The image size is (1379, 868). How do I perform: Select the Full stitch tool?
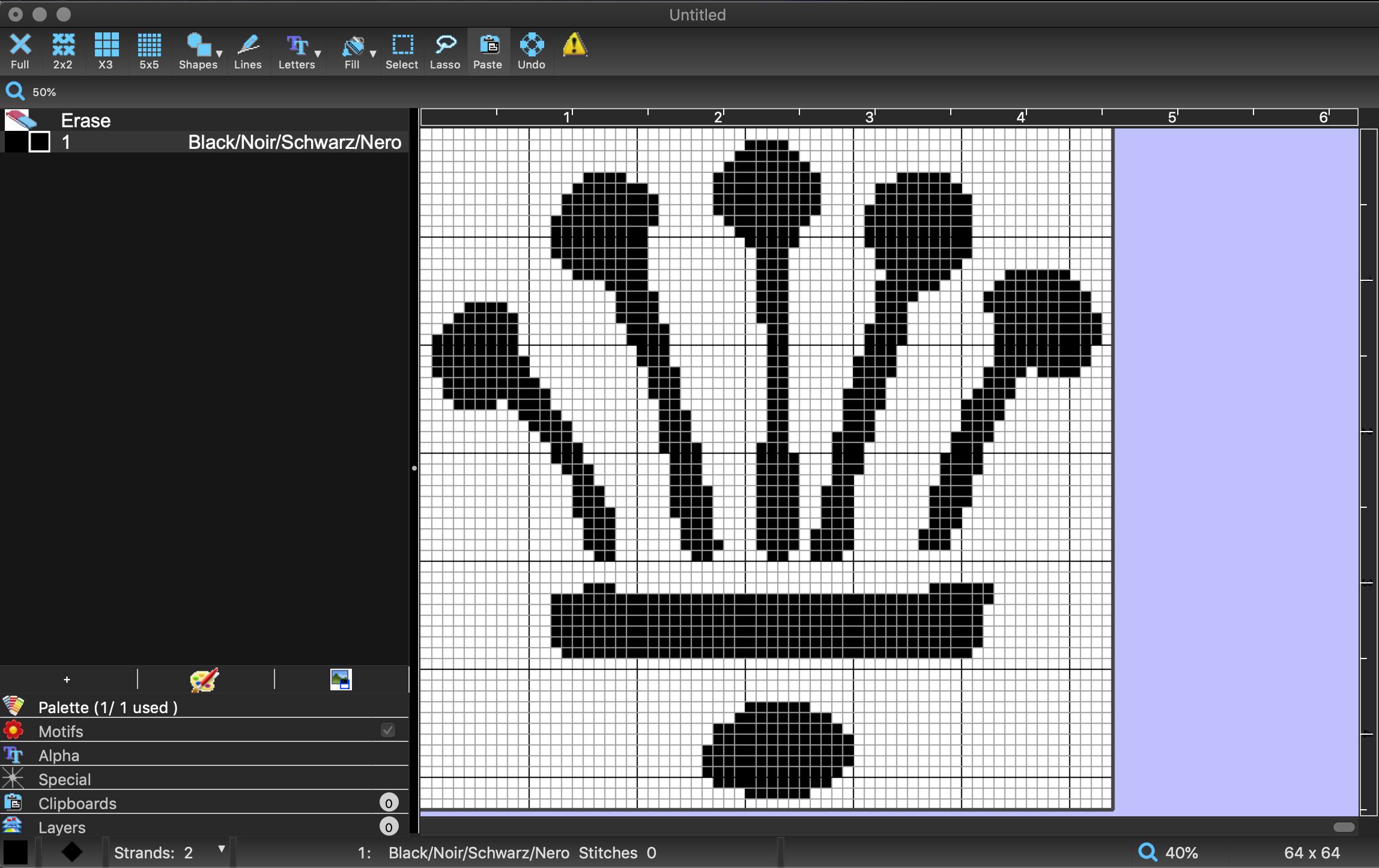point(20,51)
